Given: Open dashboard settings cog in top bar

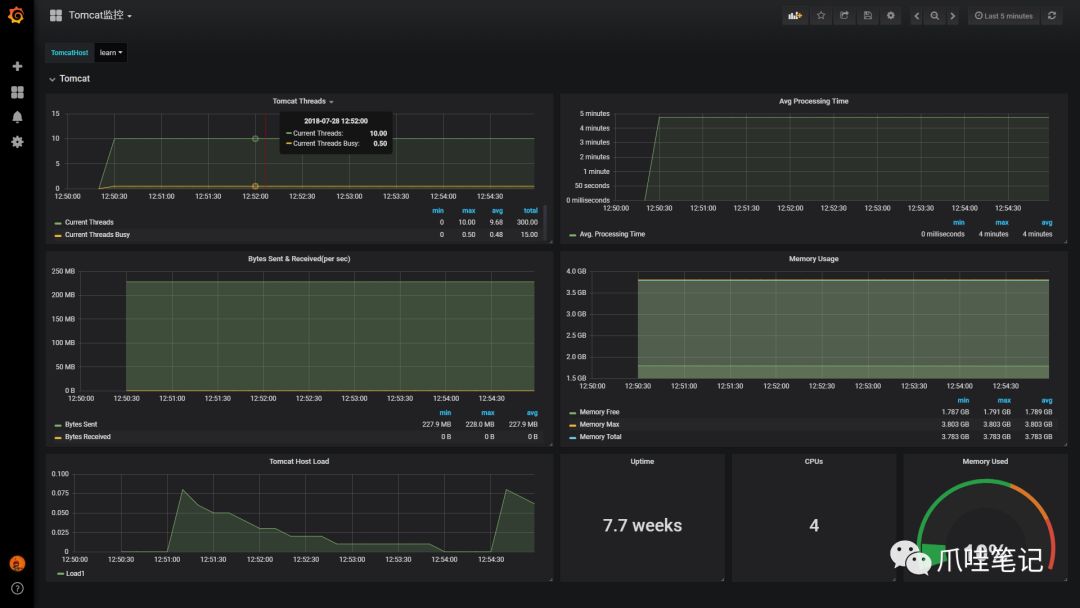Looking at the screenshot, I should coord(891,15).
